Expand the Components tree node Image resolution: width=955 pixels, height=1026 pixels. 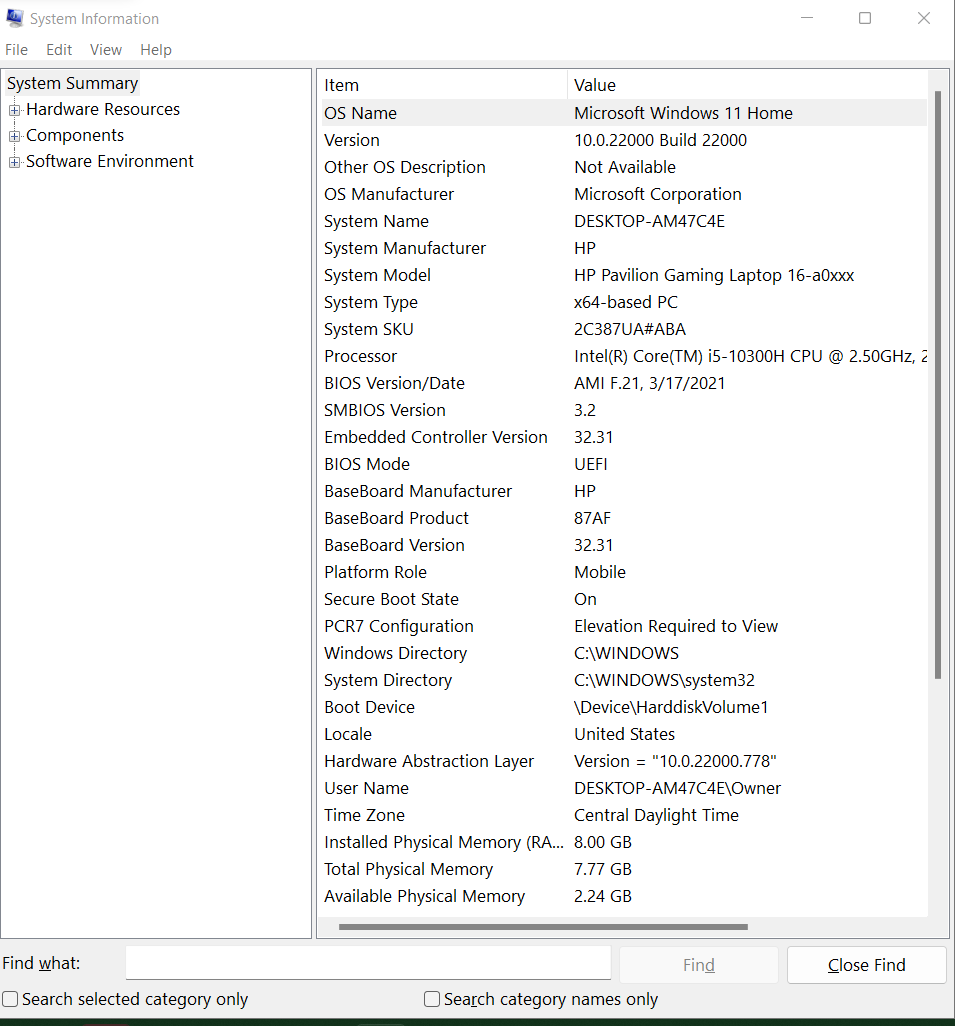pyautogui.click(x=14, y=135)
